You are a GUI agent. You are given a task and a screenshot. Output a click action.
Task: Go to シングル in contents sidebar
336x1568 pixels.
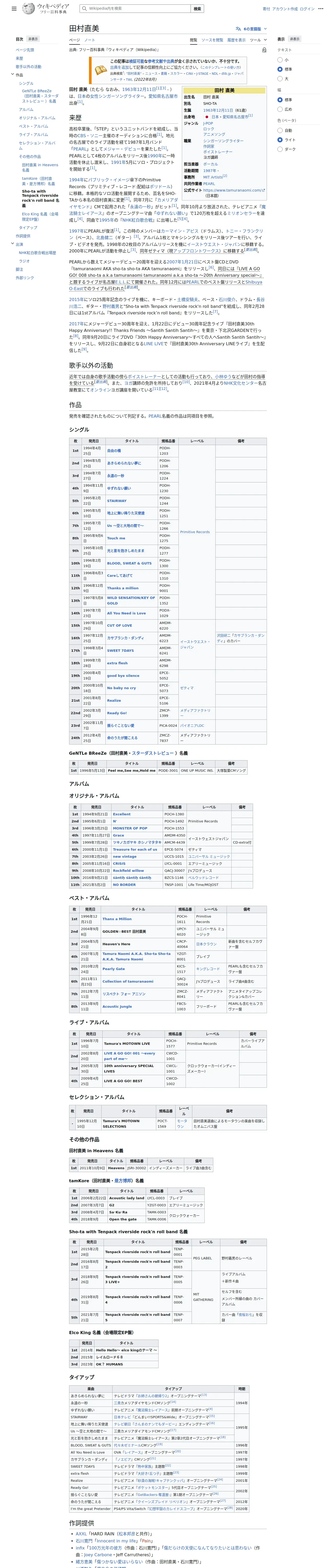[26, 83]
